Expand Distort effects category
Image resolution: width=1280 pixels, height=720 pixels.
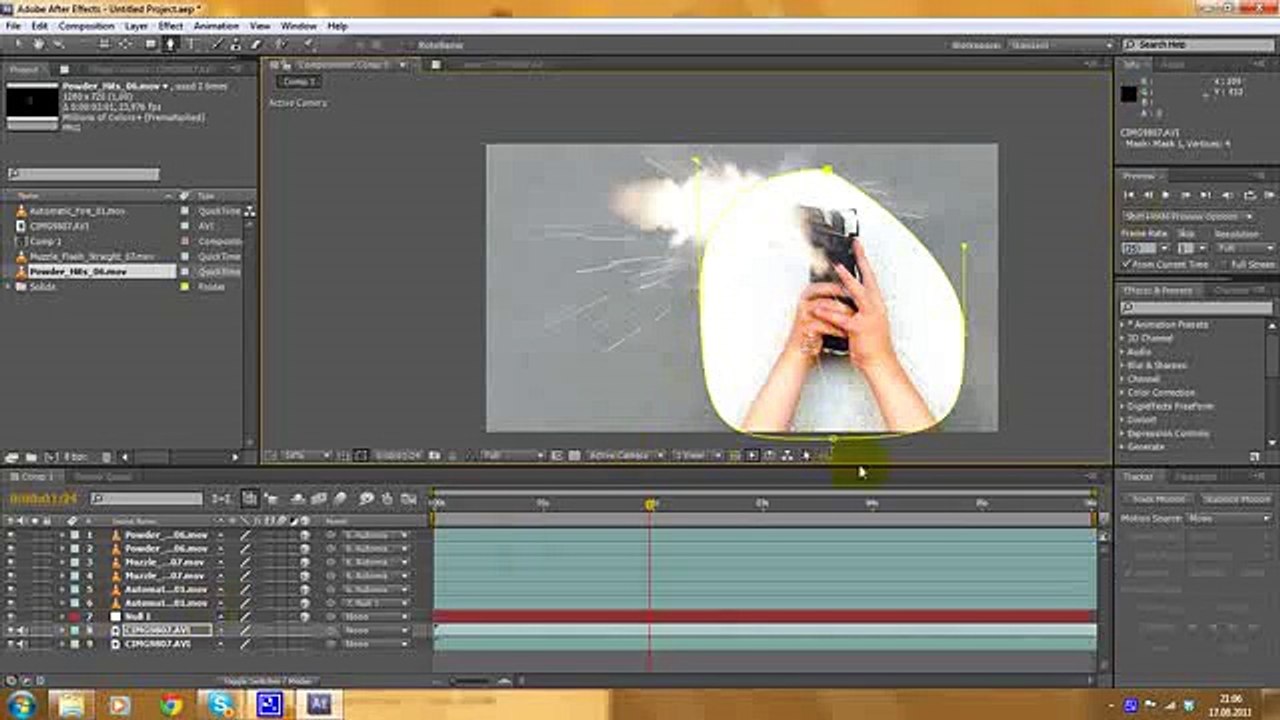tap(1123, 420)
